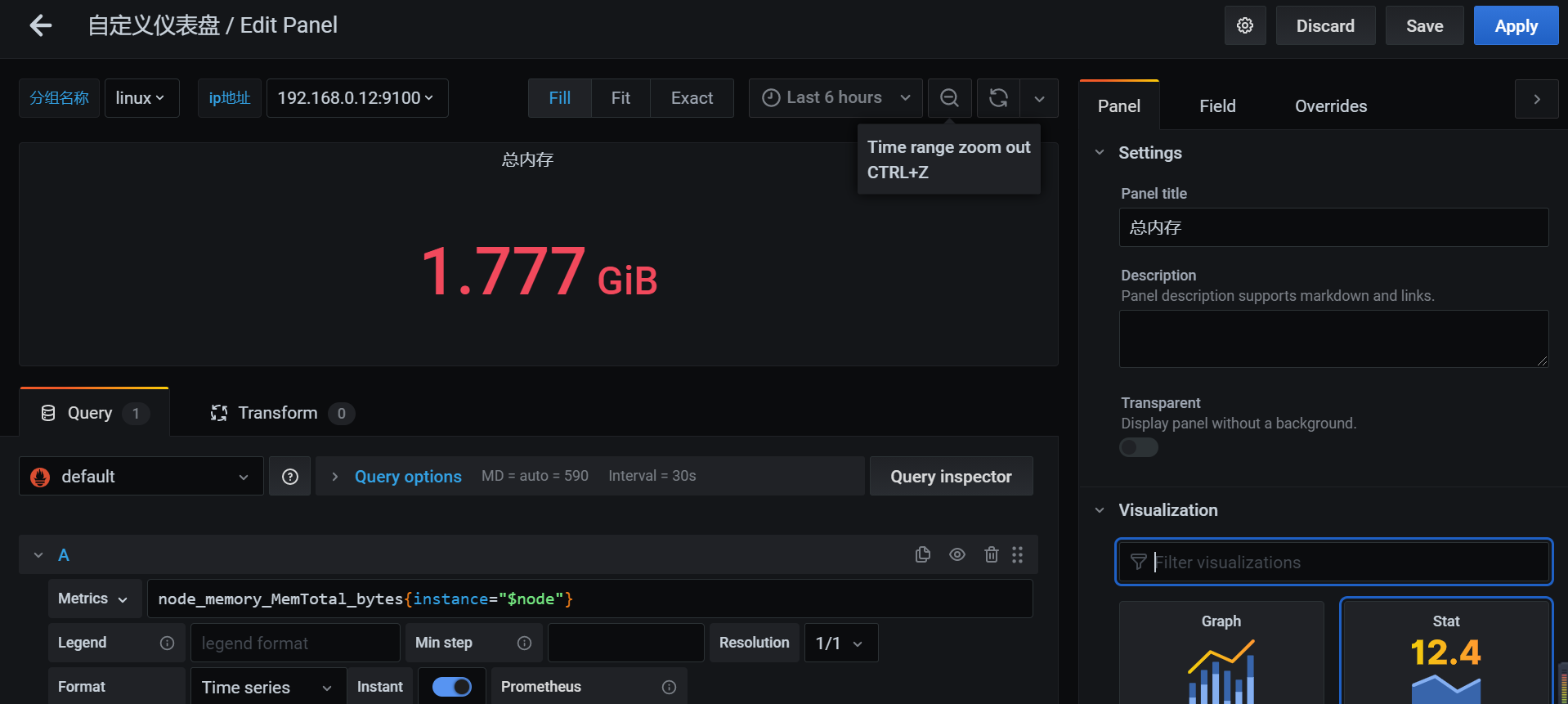Image resolution: width=1568 pixels, height=704 pixels.
Task: Click the Apply button
Action: [x=1516, y=25]
